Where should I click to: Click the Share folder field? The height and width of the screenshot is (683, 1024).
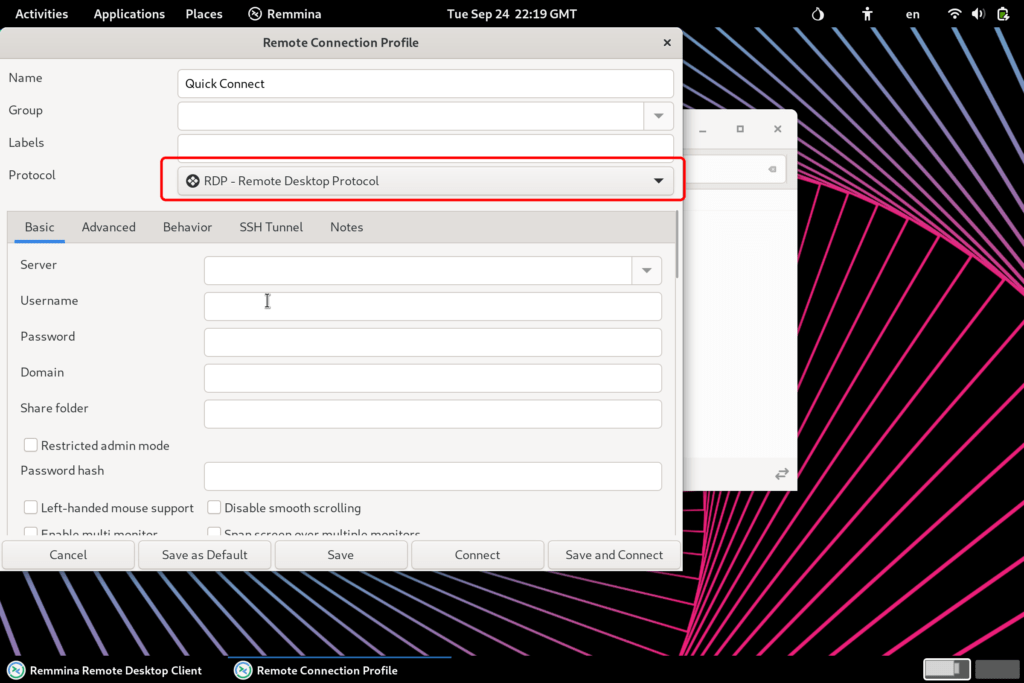pos(432,414)
